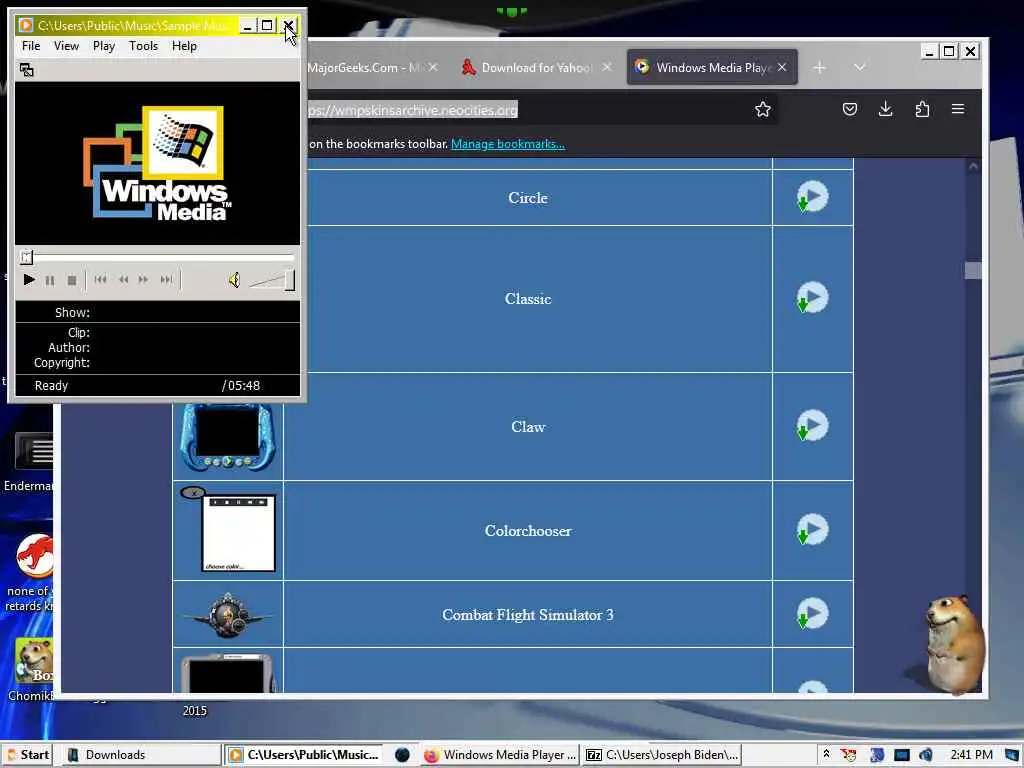The width and height of the screenshot is (1024, 768).
Task: Close the Windows Media Player browser tab
Action: [x=782, y=67]
